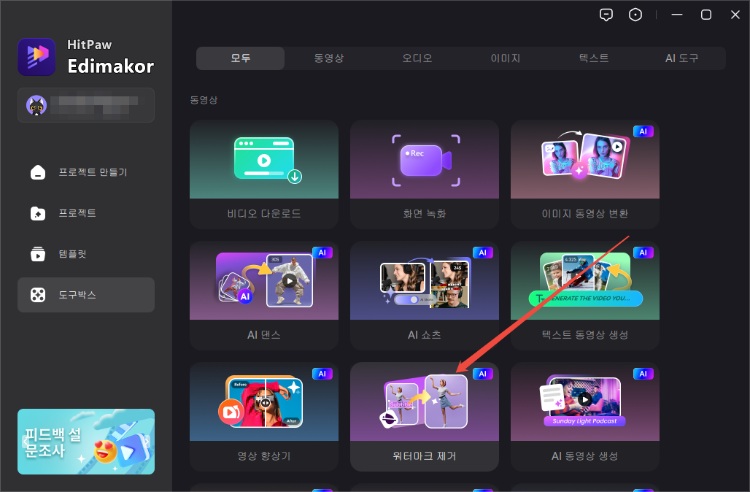Switch to the 텍스트 tab

coord(594,58)
